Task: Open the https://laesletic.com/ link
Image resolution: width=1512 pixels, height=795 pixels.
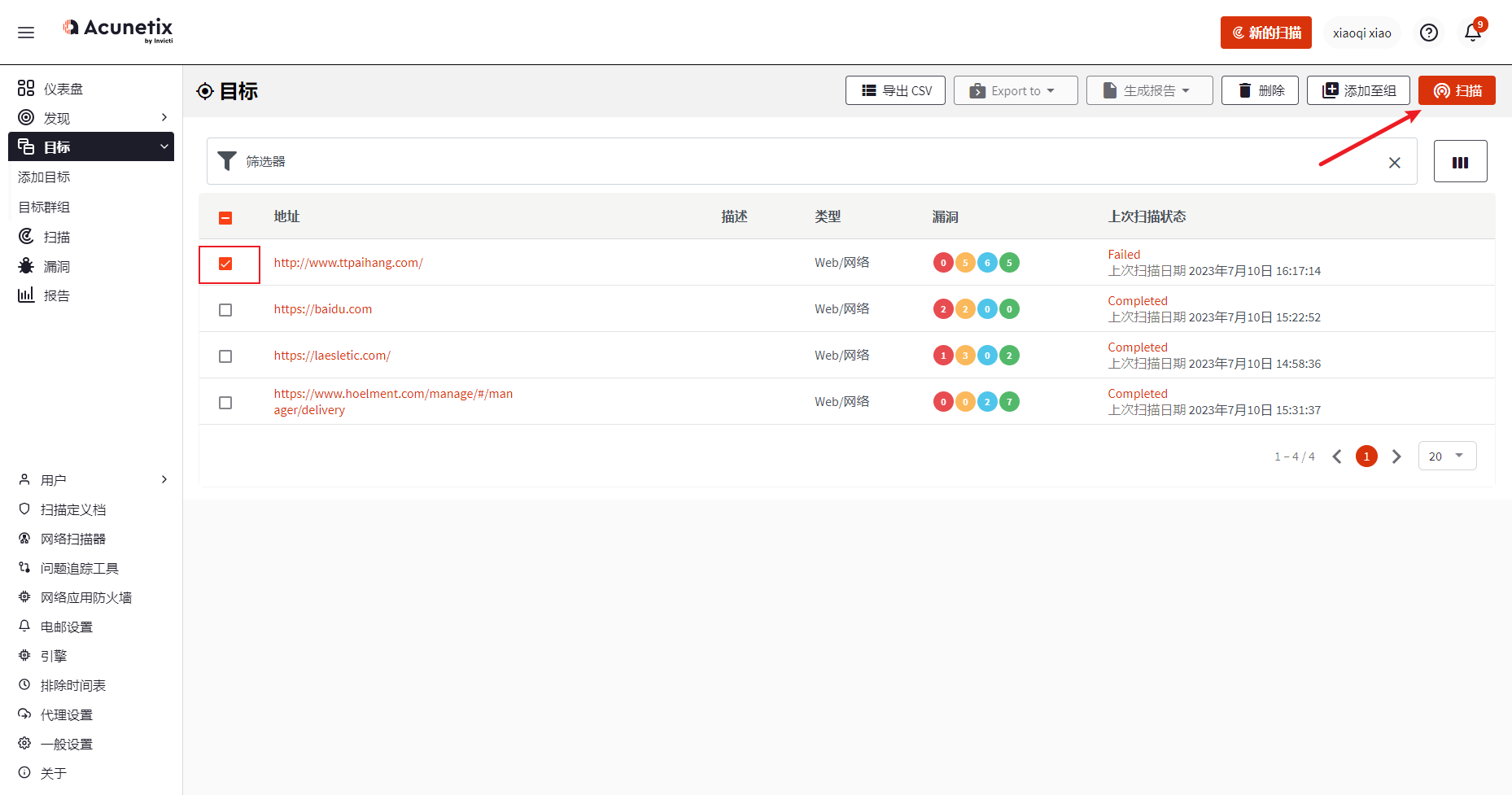Action: [332, 355]
